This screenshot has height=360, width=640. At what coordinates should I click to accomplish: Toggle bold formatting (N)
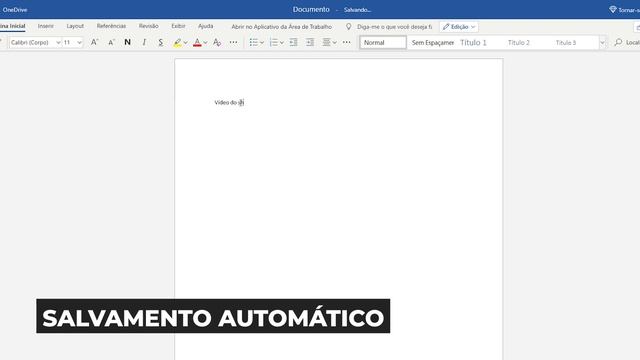tap(127, 42)
